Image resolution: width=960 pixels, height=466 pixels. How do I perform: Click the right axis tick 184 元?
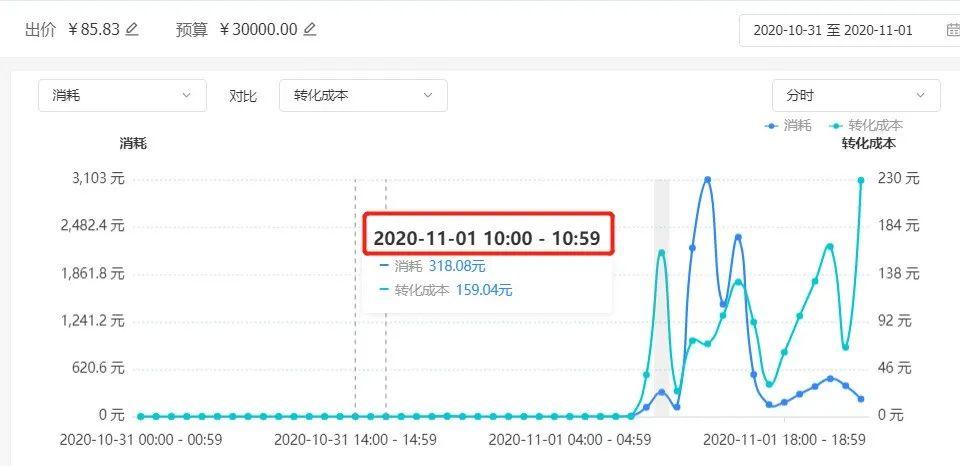pyautogui.click(x=899, y=225)
